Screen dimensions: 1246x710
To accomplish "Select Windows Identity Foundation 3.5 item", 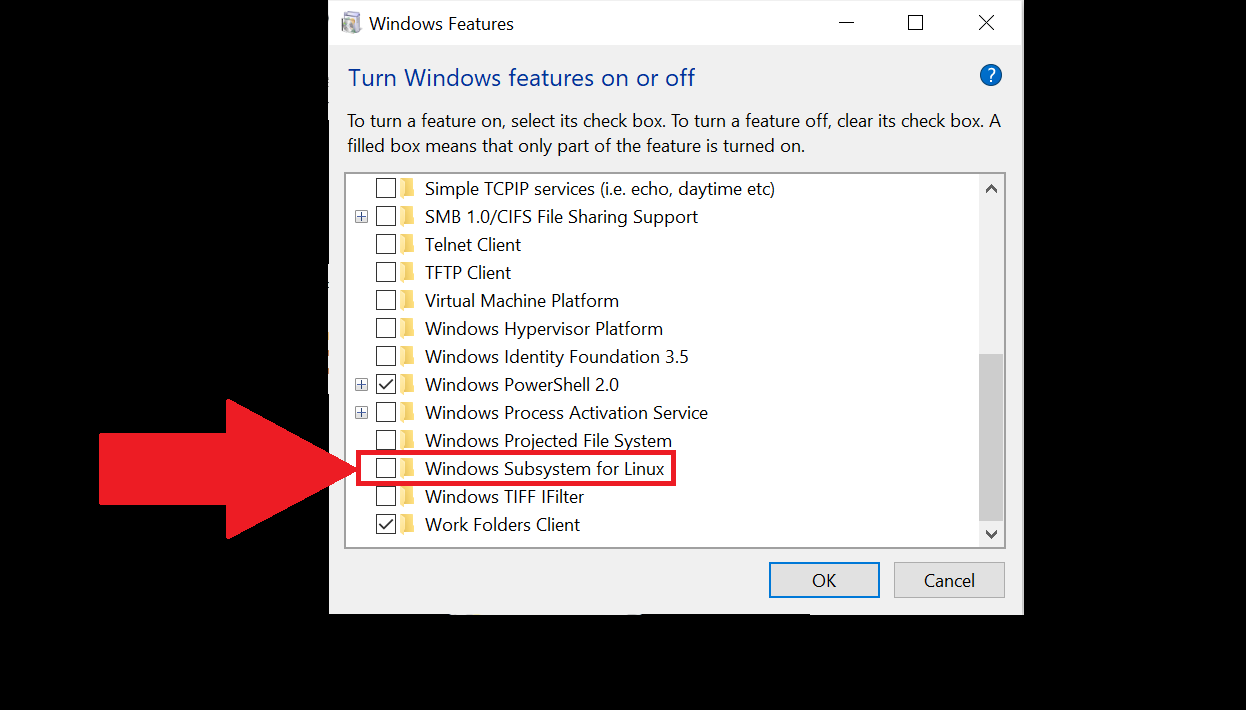I will [556, 357].
